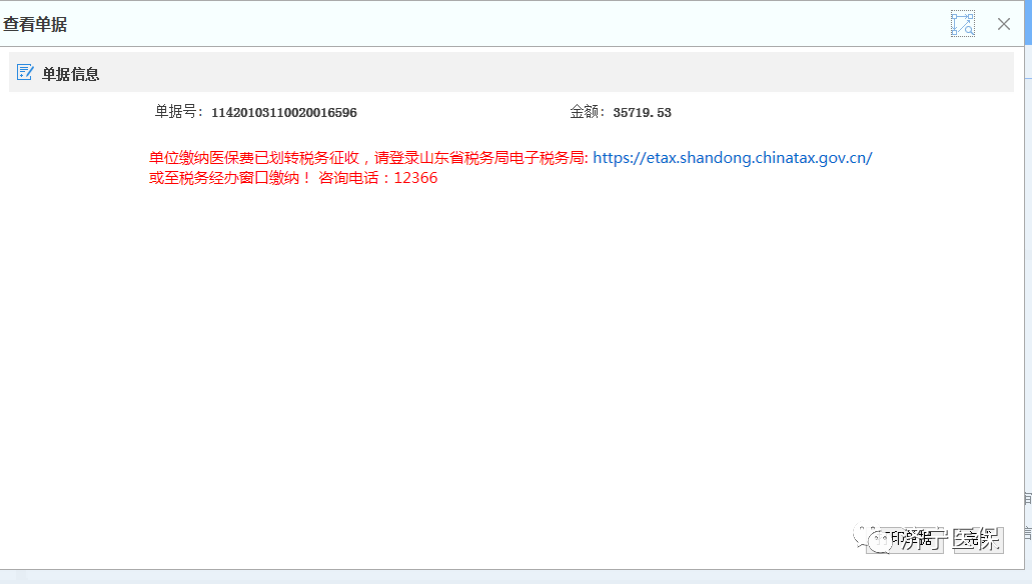Select bill number 11420103110020016596

pos(284,113)
